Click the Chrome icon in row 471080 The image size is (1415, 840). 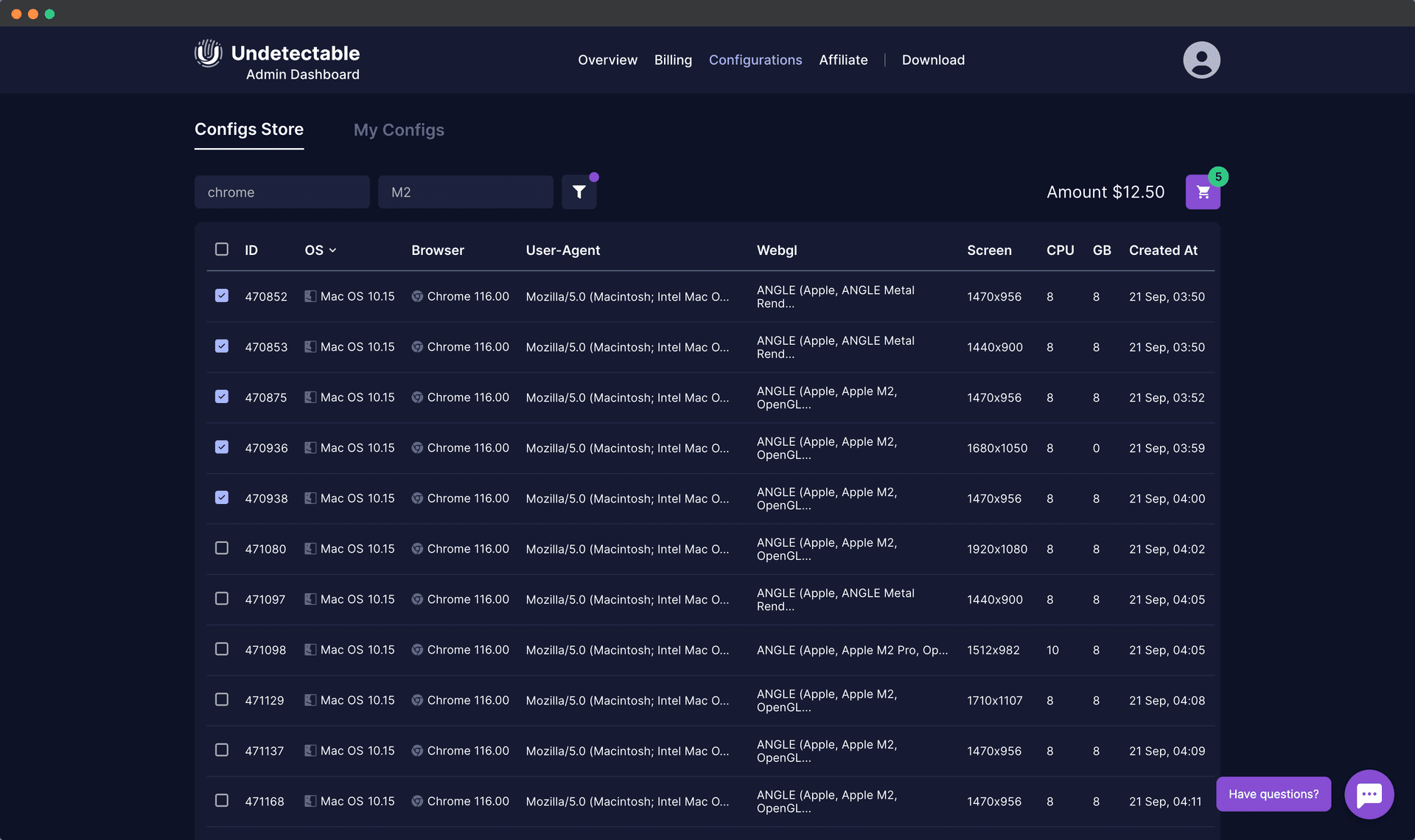tap(417, 548)
